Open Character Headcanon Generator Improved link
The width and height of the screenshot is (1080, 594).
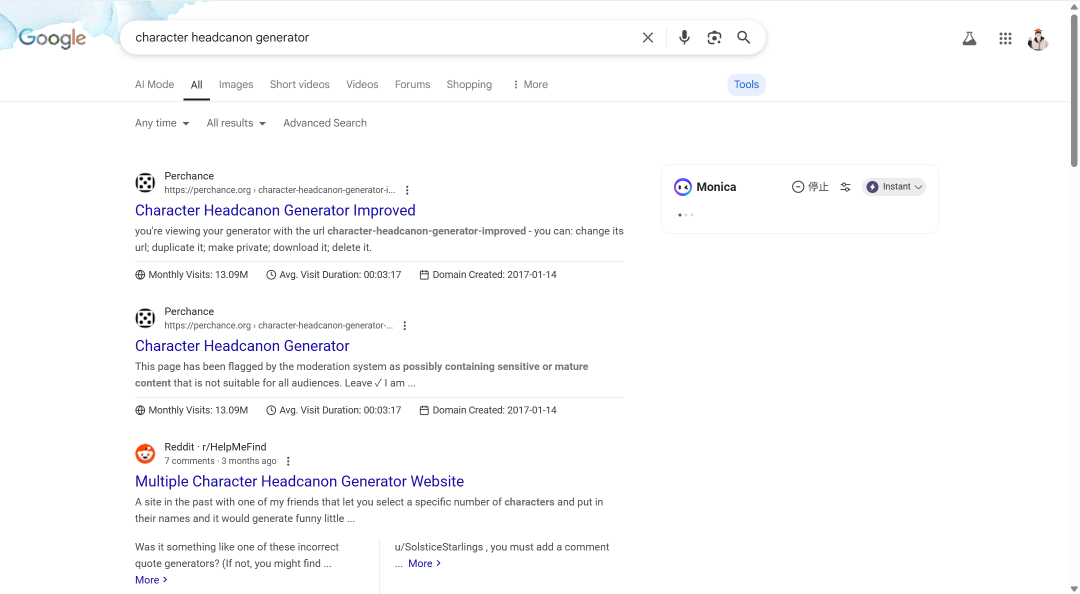[275, 210]
